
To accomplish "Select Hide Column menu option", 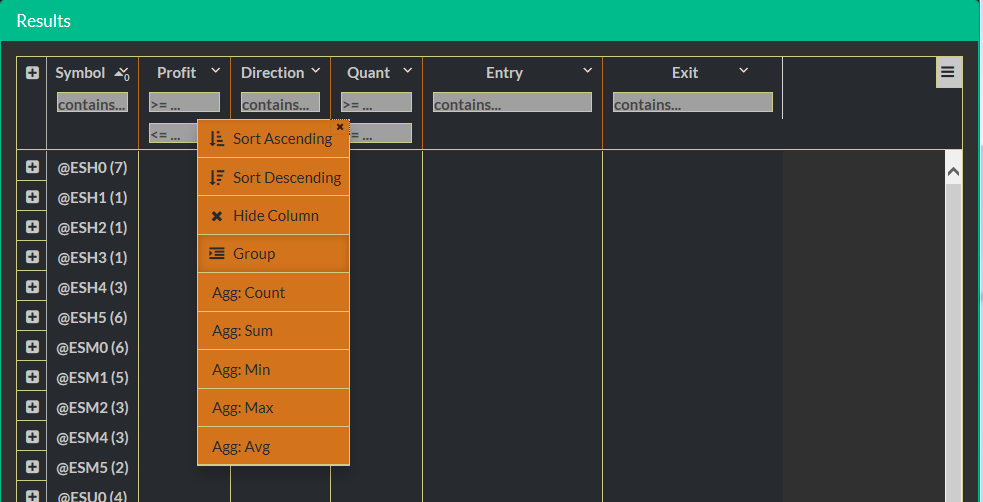I will click(x=273, y=216).
